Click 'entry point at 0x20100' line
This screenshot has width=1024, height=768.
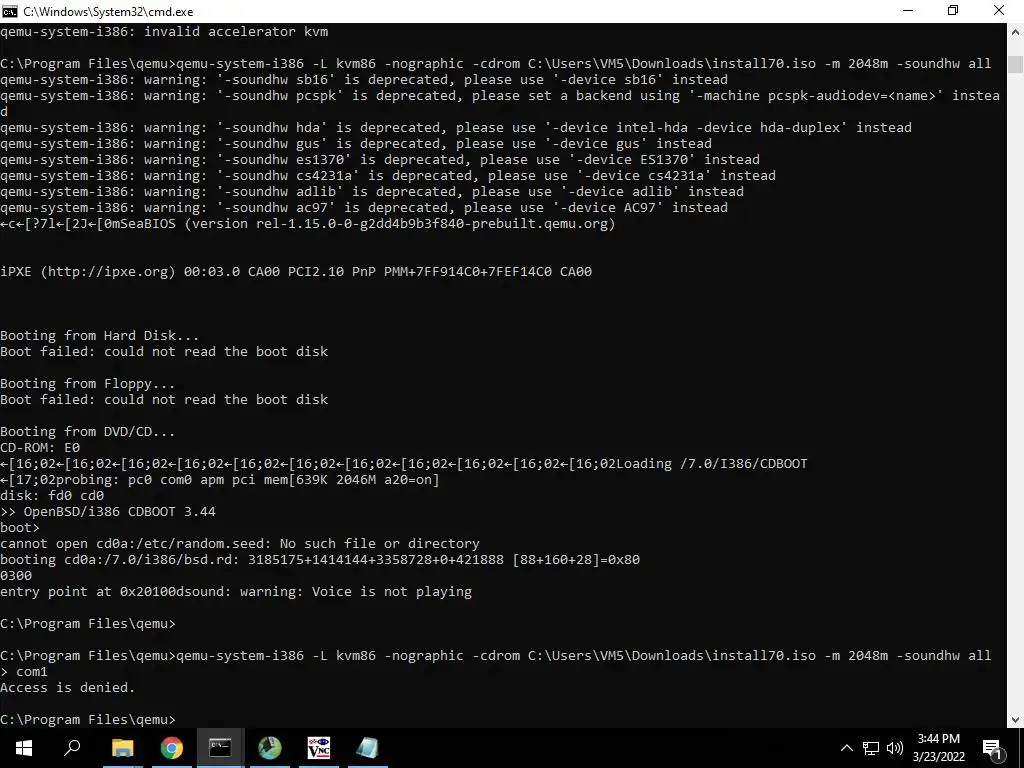[x=236, y=591]
